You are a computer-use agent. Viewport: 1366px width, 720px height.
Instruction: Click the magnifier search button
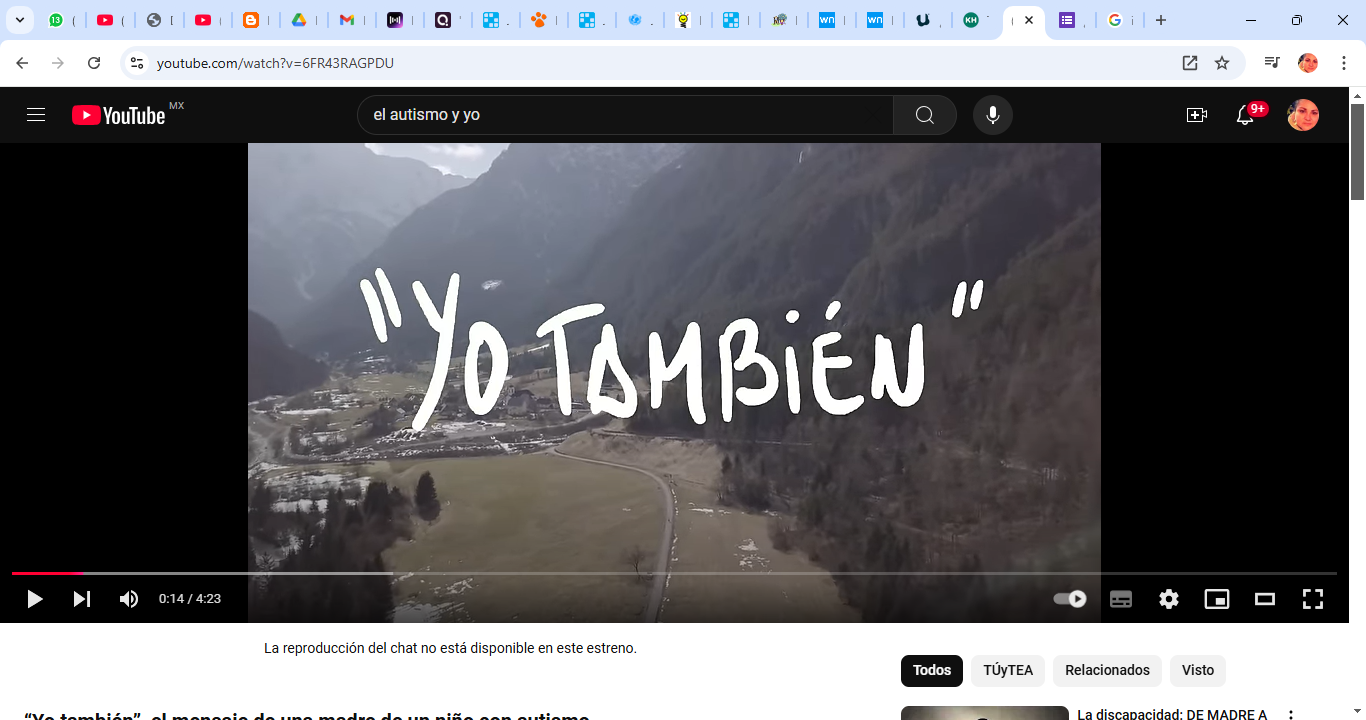[x=924, y=115]
